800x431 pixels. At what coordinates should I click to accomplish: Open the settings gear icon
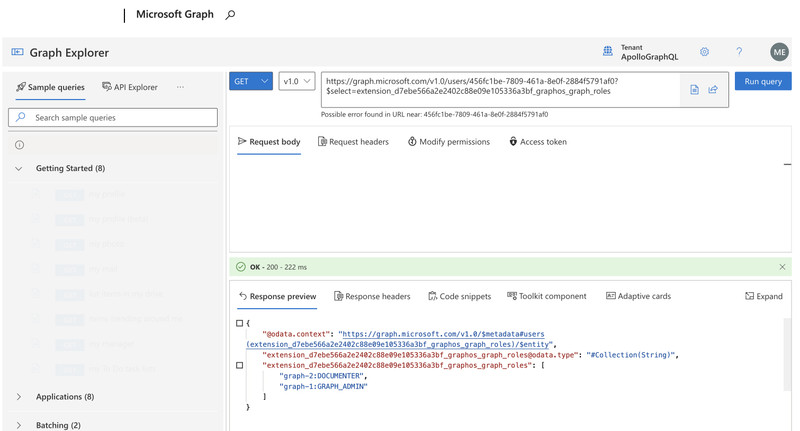(705, 52)
